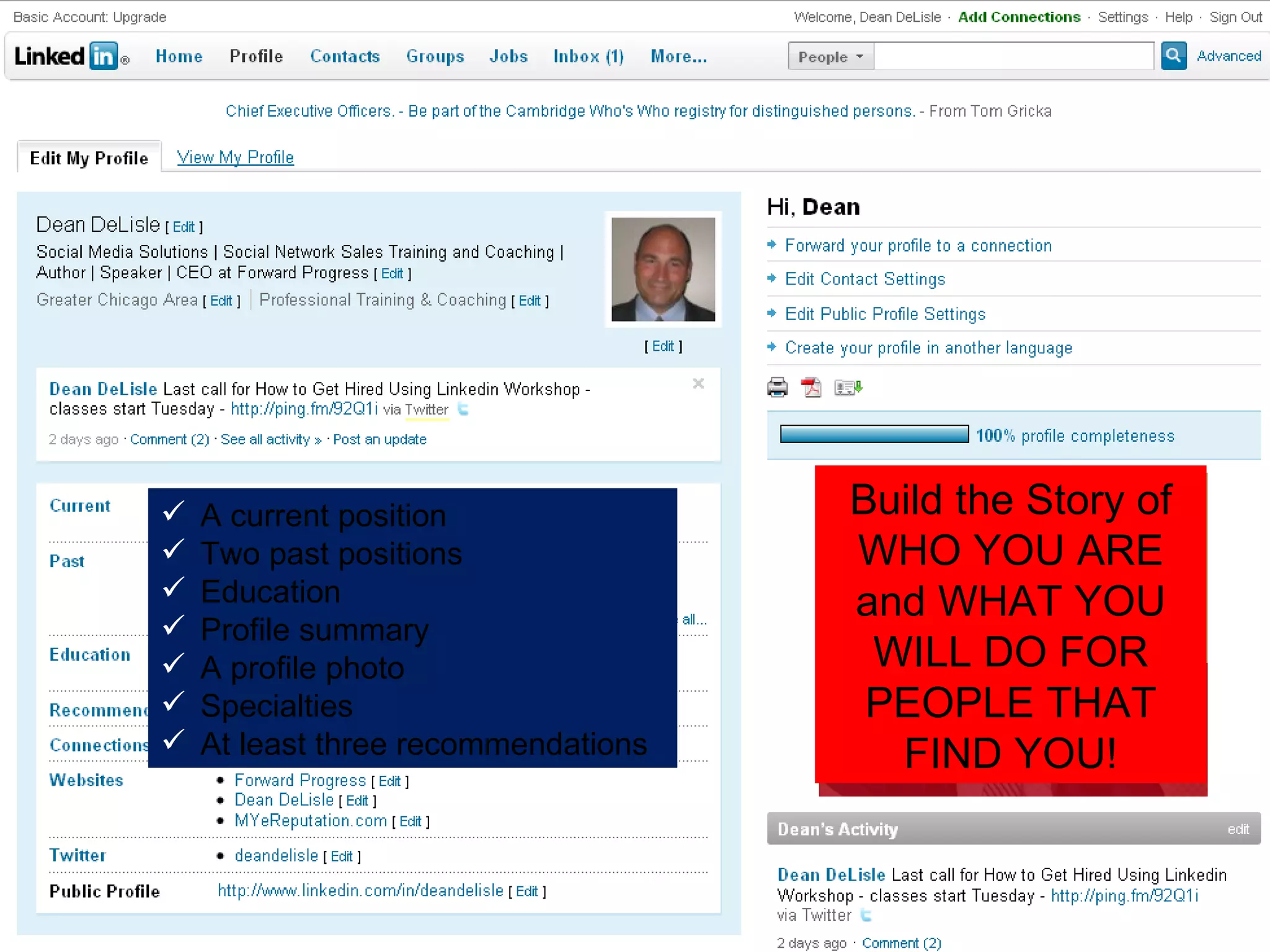Click into the search text field
The height and width of the screenshot is (952, 1270).
[x=1014, y=56]
